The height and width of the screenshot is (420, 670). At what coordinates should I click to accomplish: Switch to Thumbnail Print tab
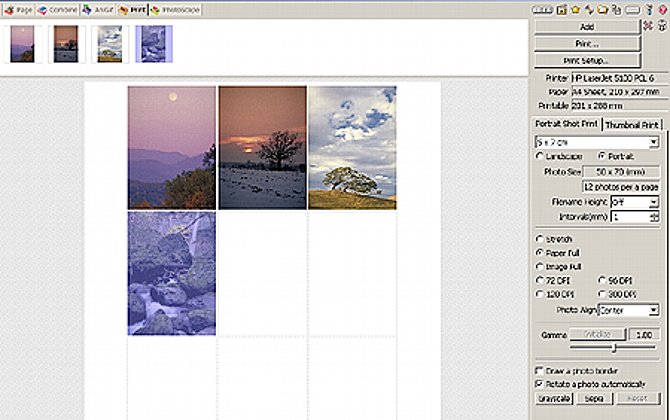[632, 125]
